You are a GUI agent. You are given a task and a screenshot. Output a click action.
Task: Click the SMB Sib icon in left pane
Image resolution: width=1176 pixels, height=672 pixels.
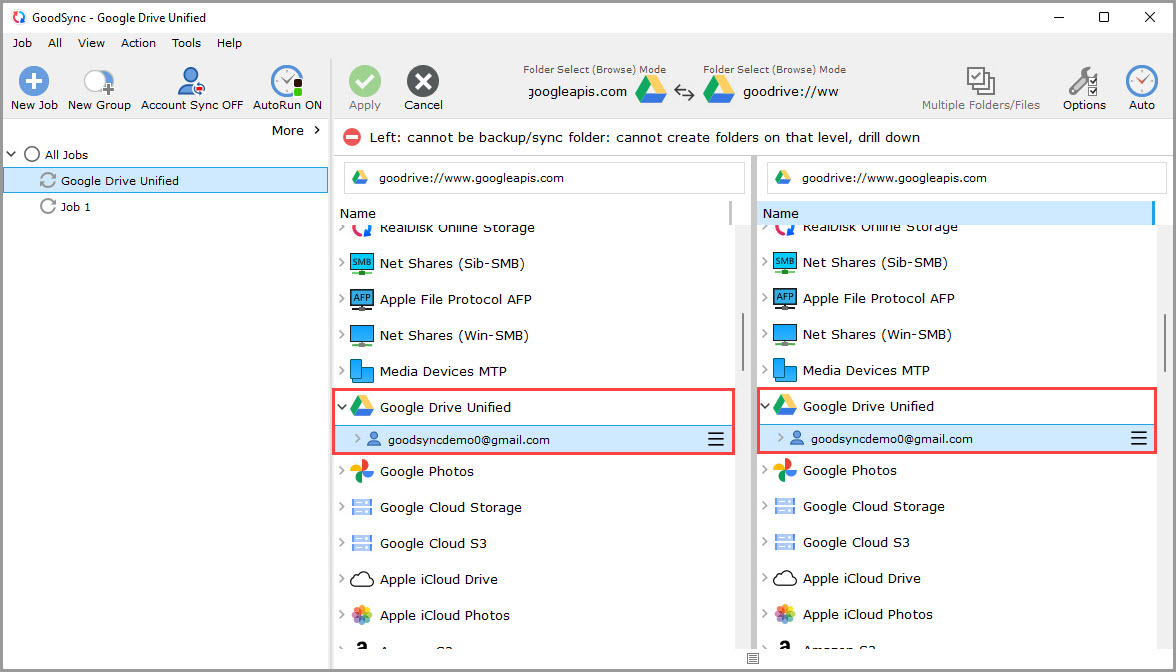362,263
